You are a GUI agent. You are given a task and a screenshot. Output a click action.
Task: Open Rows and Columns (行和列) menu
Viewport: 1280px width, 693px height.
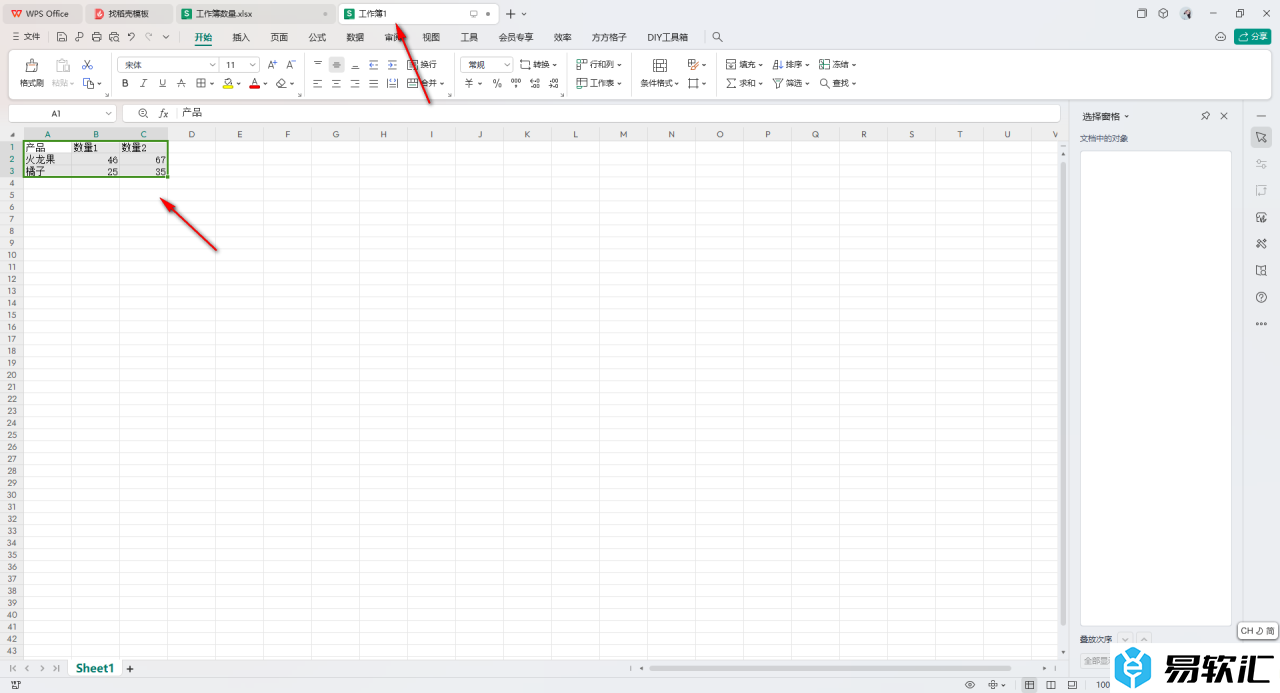(599, 64)
